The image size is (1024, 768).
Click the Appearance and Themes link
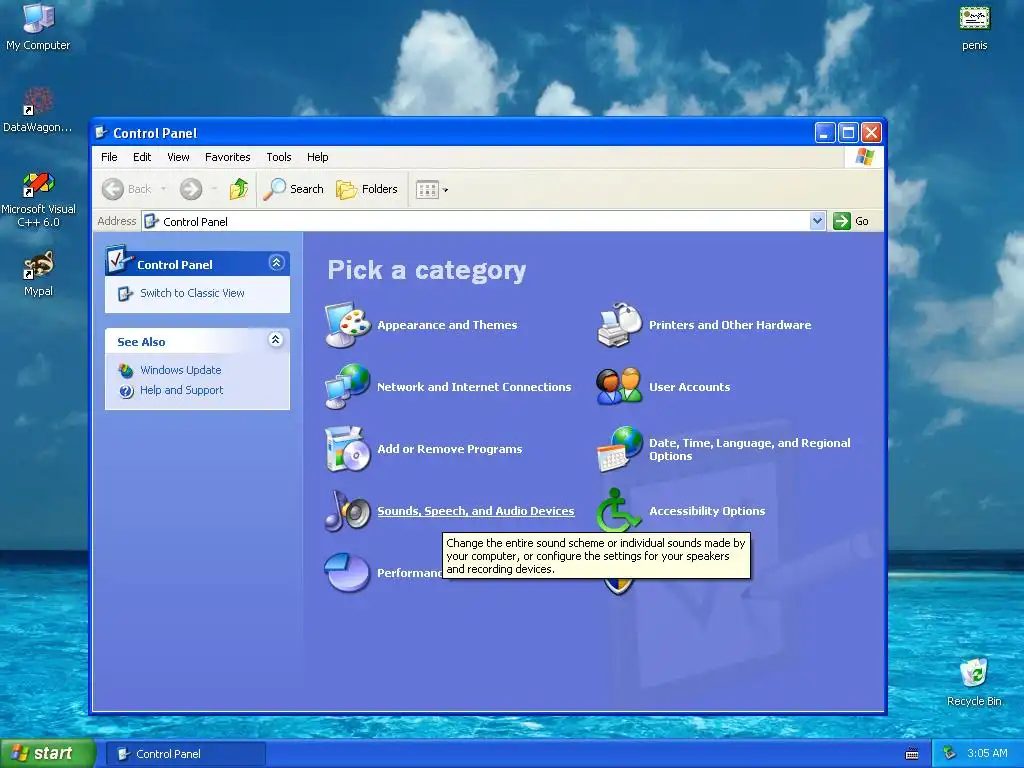[x=447, y=325]
